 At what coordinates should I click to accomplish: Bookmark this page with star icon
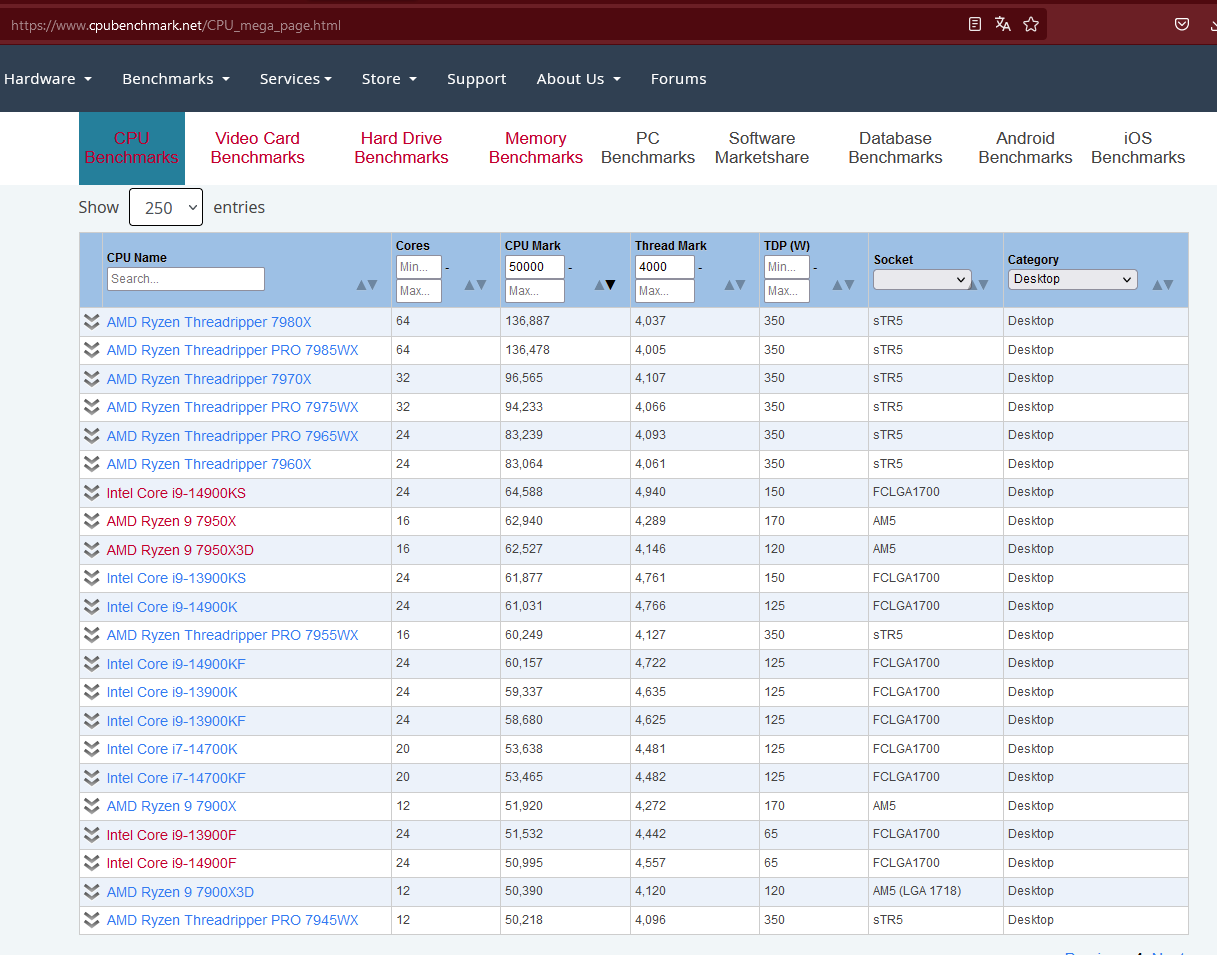(x=1031, y=24)
